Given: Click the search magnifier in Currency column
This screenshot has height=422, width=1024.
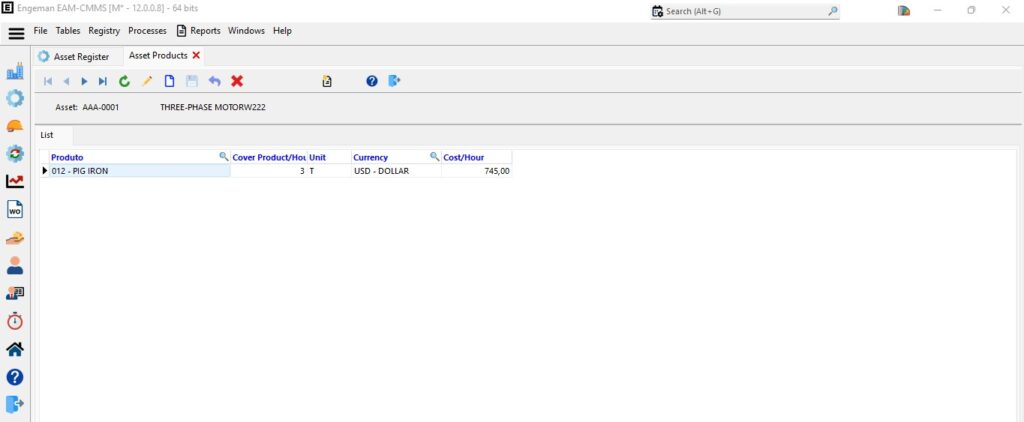Looking at the screenshot, I should tap(434, 157).
